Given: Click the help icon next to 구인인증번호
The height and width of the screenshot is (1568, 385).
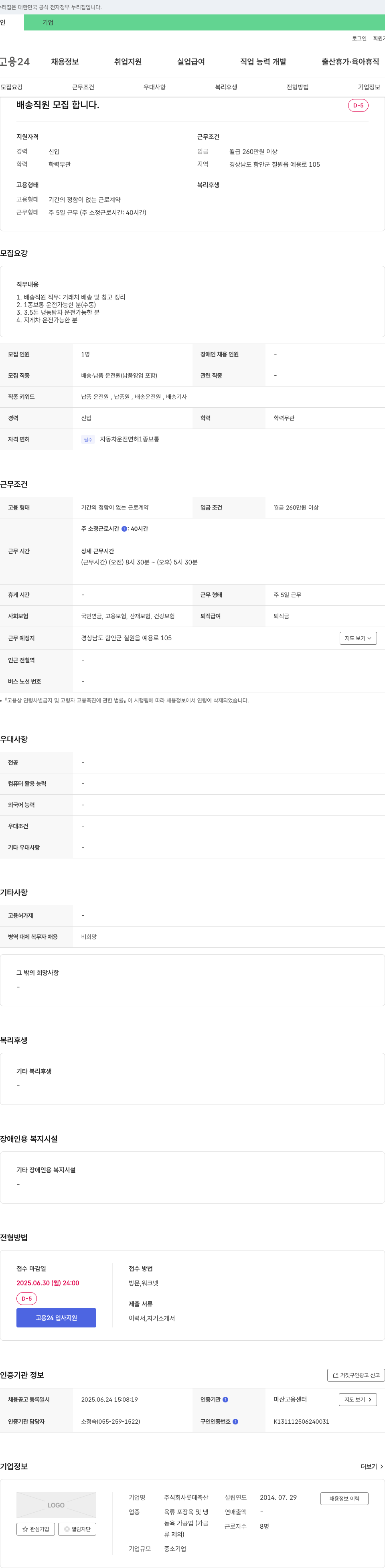Looking at the screenshot, I should click(x=235, y=1422).
